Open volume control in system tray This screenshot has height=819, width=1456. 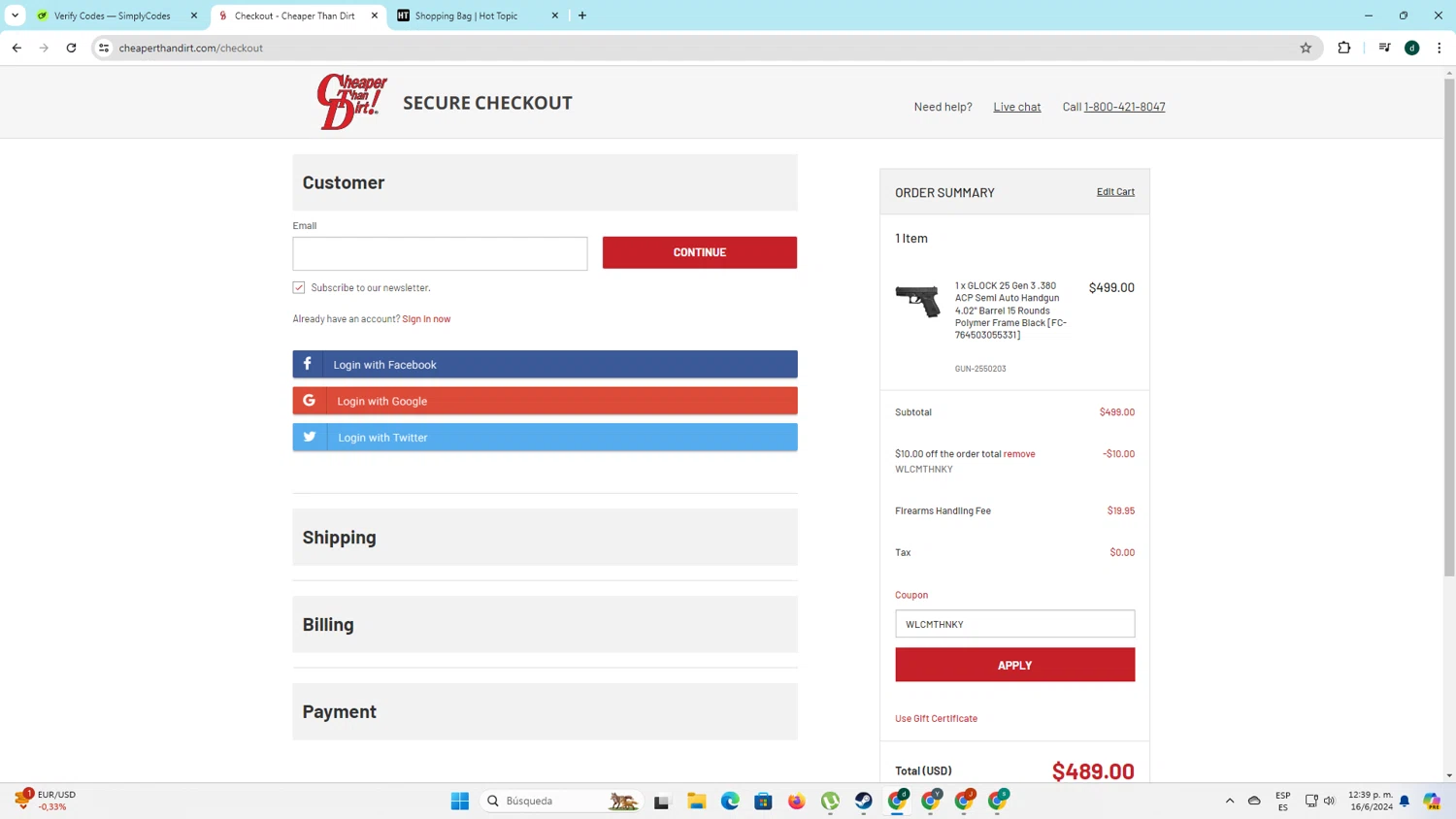pos(1329,801)
